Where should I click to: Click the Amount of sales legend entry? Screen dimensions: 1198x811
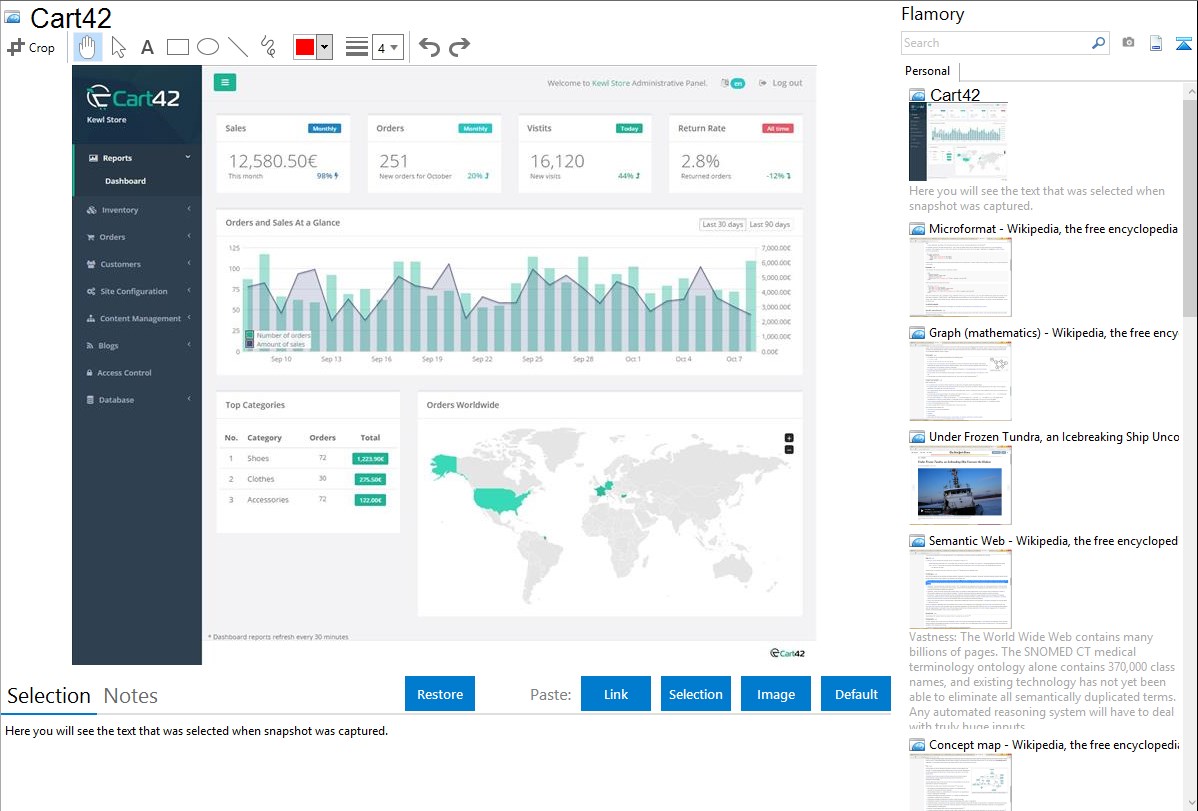point(275,344)
